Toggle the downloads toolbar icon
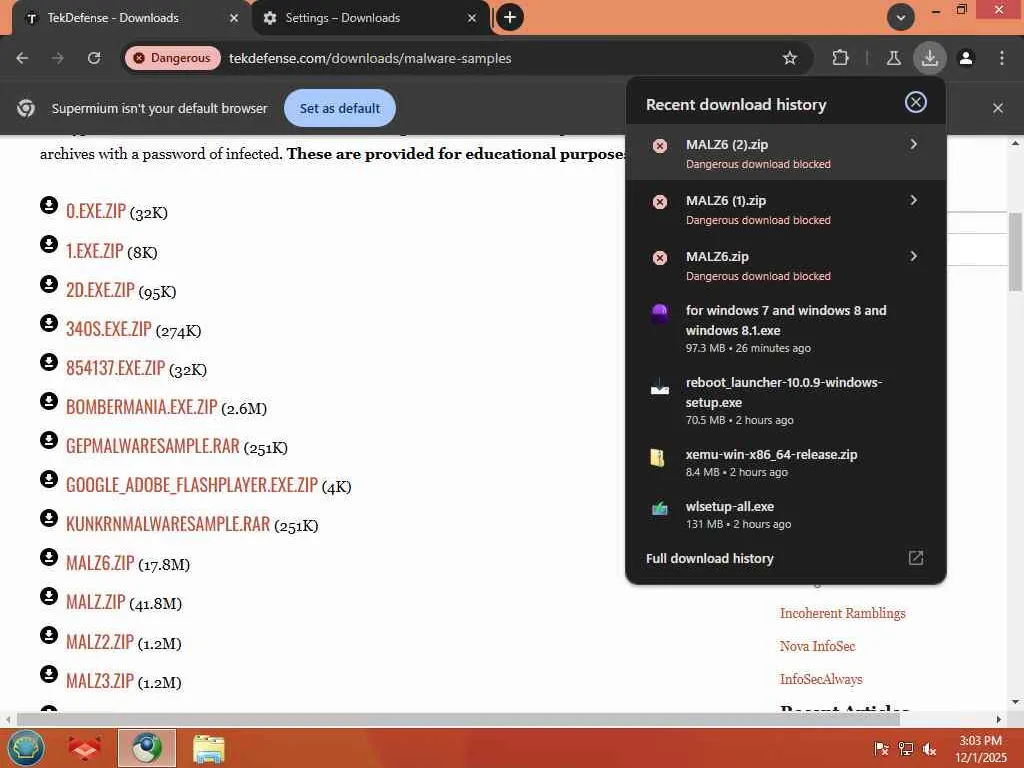The width and height of the screenshot is (1024, 768). pyautogui.click(x=929, y=58)
